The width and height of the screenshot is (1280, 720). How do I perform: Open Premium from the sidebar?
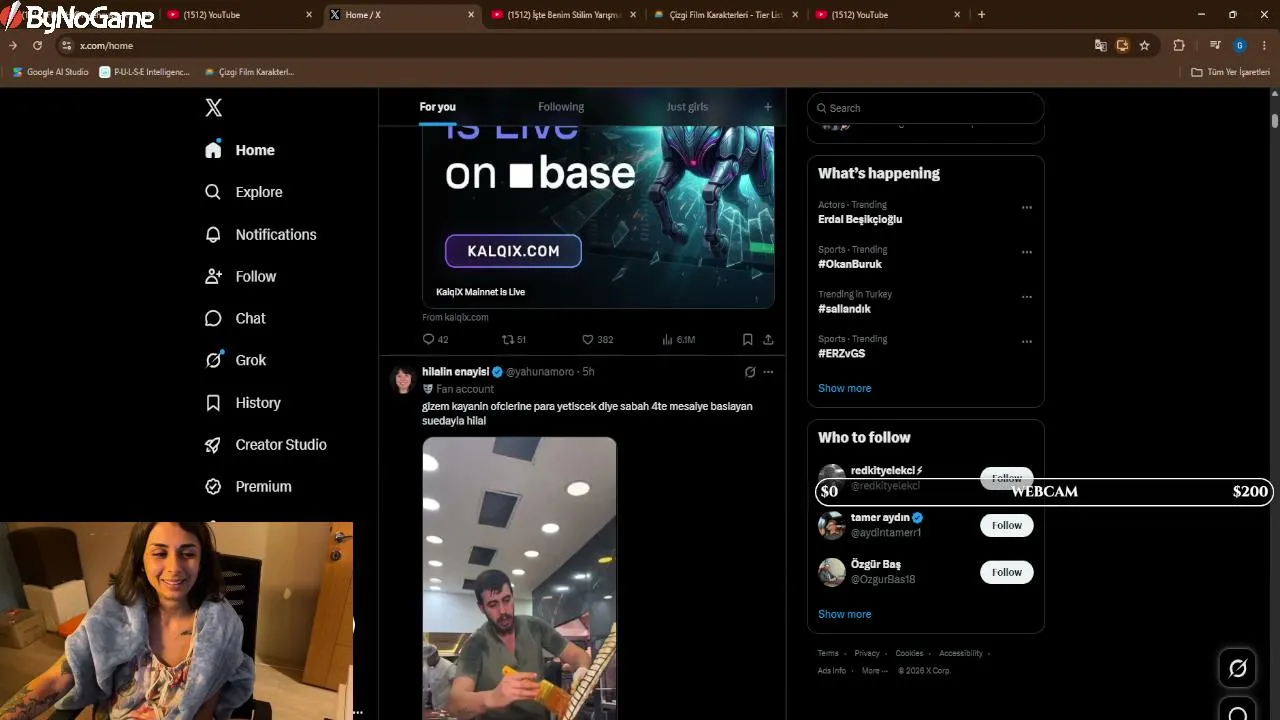tap(249, 486)
